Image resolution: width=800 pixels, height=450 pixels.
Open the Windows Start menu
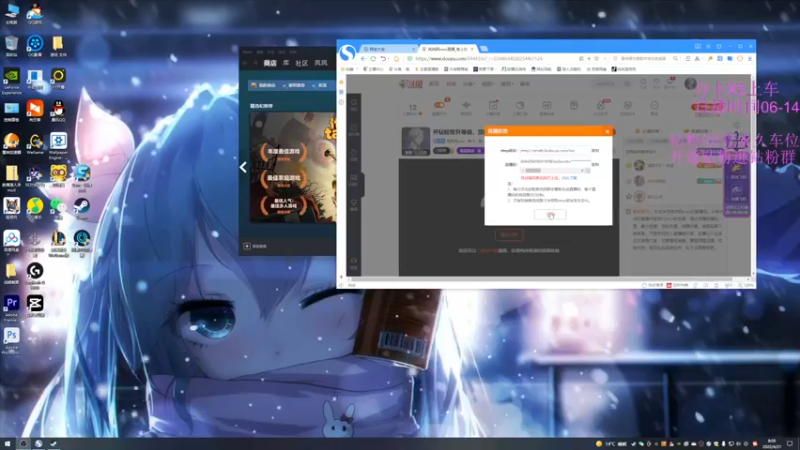tap(7, 444)
